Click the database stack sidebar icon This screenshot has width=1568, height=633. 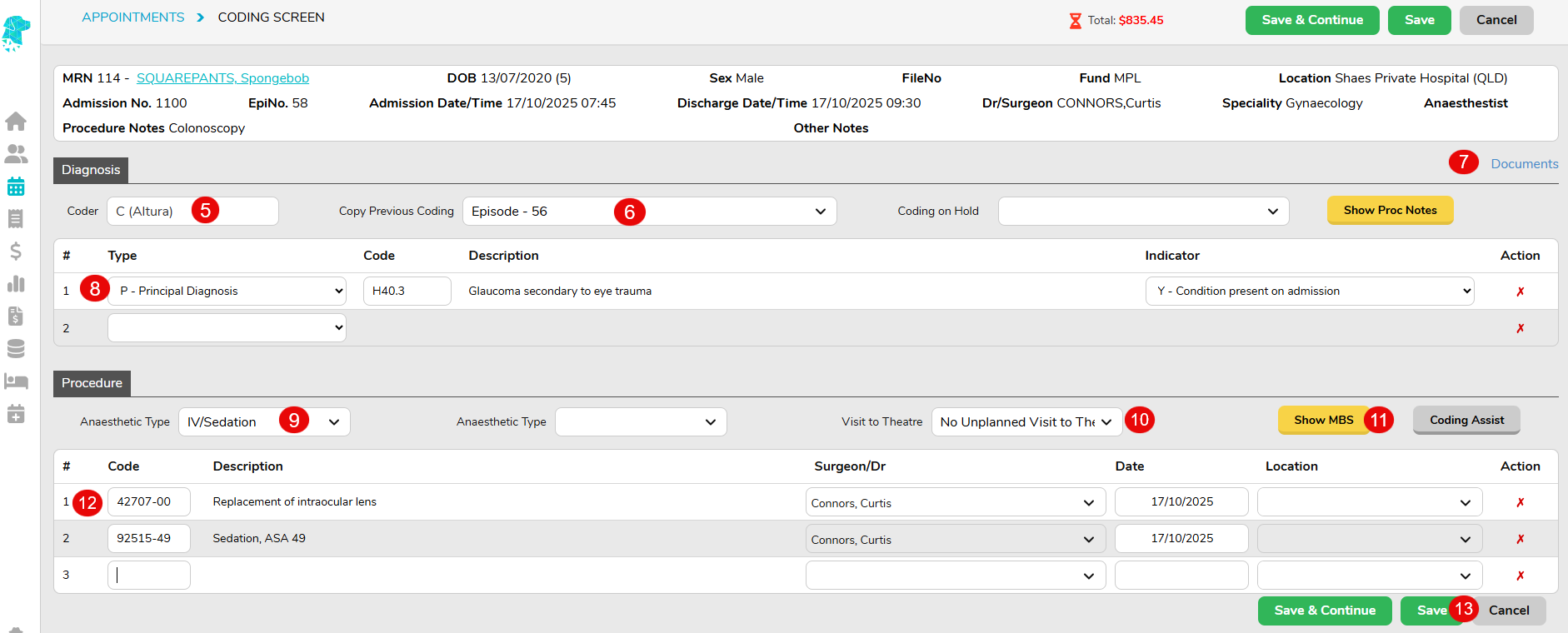click(16, 349)
